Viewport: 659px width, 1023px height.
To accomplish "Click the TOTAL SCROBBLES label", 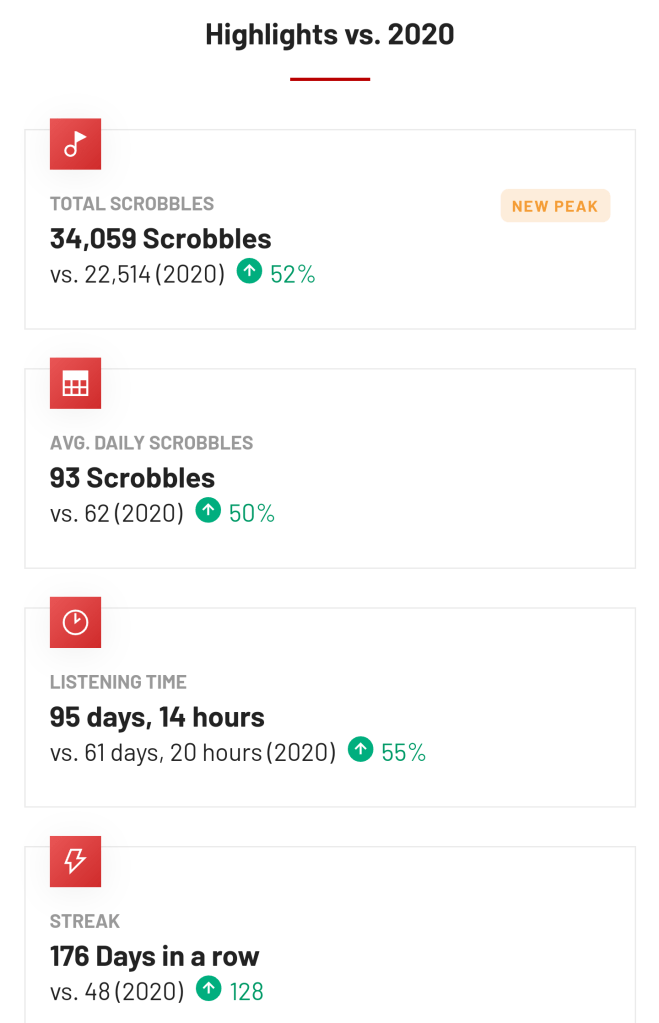I will (132, 204).
